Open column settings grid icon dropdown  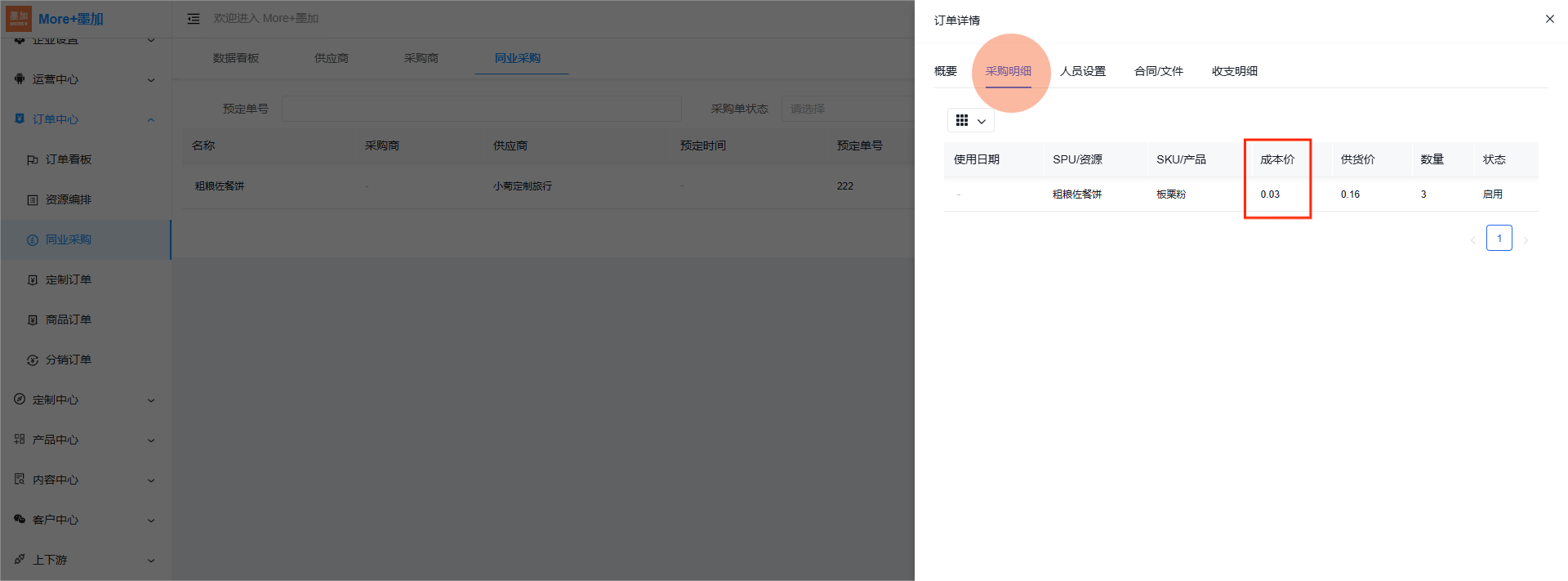[970, 121]
